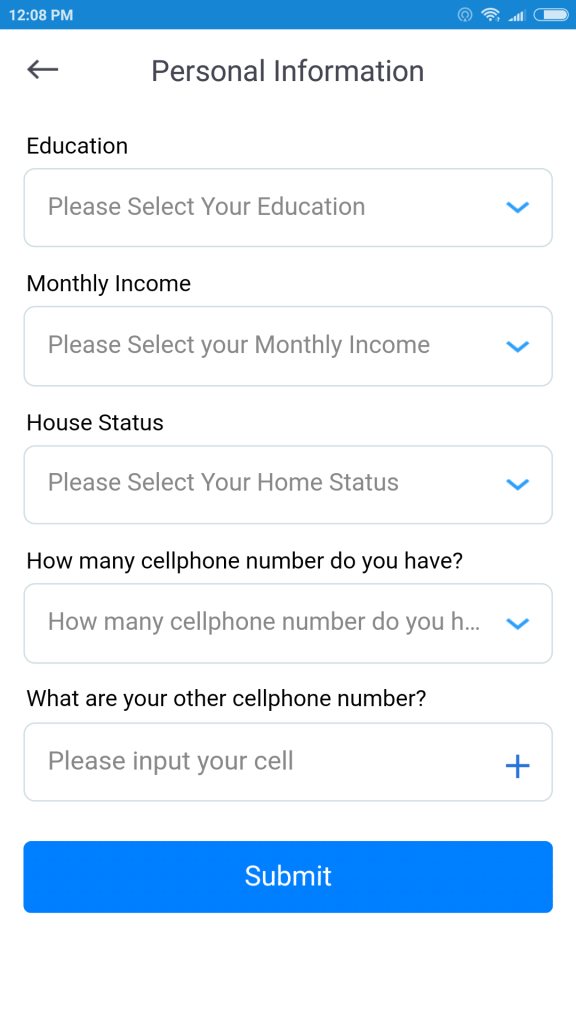Tap the battery icon in status bar
576x1024 pixels.
(x=551, y=14)
